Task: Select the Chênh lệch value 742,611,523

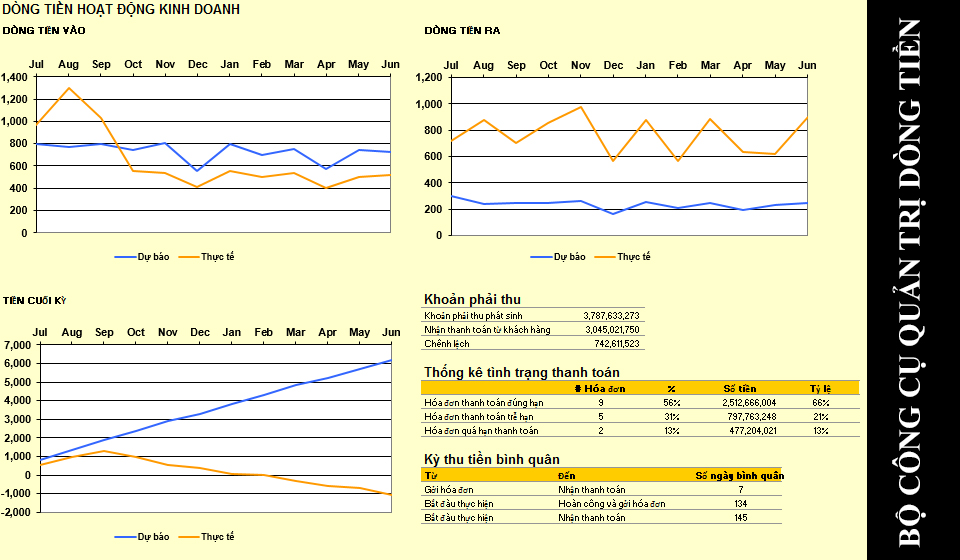Action: (617, 344)
